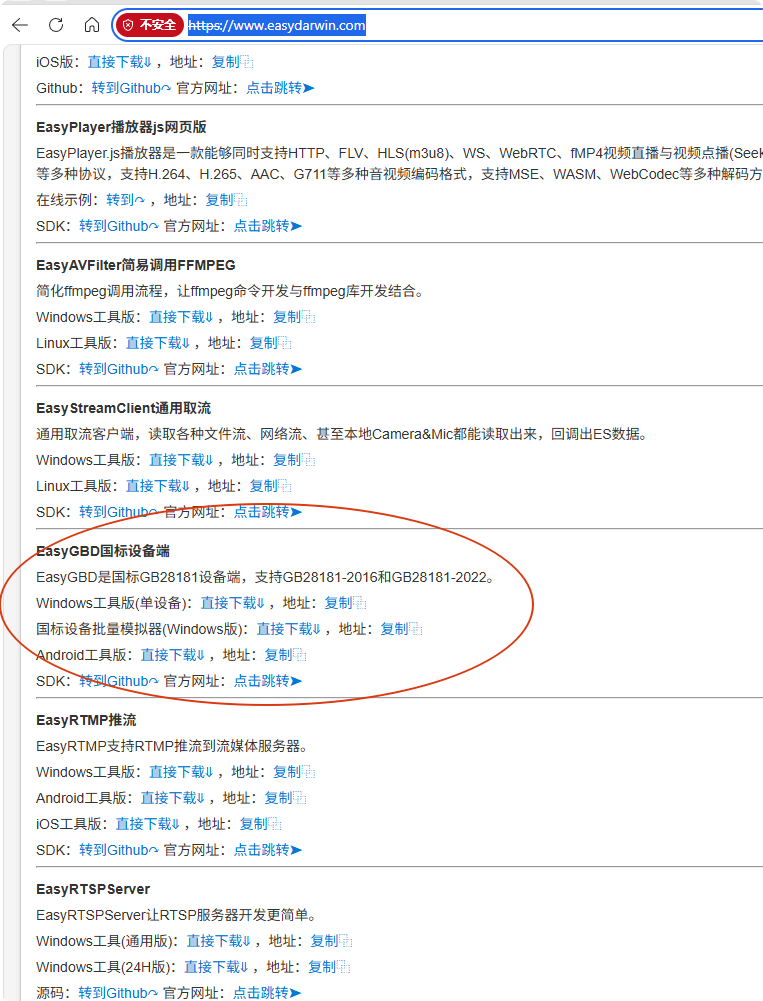Click the EasyStreamClient通用取流 heading

click(x=124, y=408)
